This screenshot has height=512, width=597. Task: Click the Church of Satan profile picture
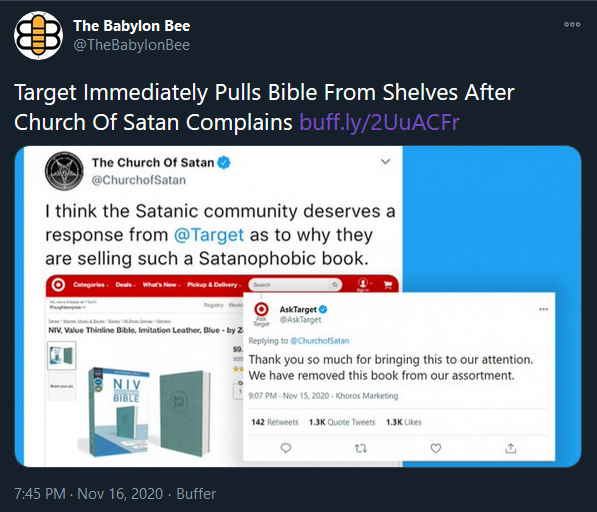[x=64, y=171]
